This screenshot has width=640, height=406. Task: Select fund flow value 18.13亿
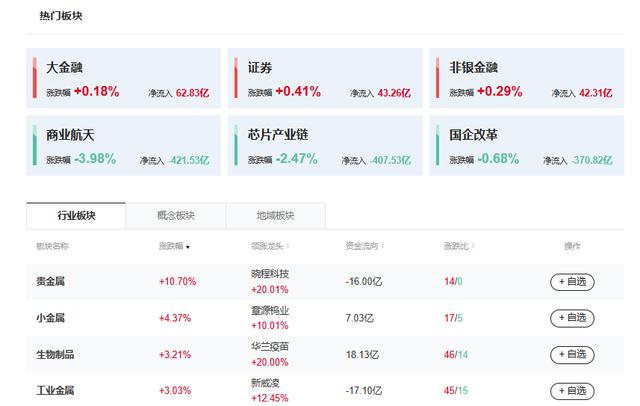coord(362,355)
